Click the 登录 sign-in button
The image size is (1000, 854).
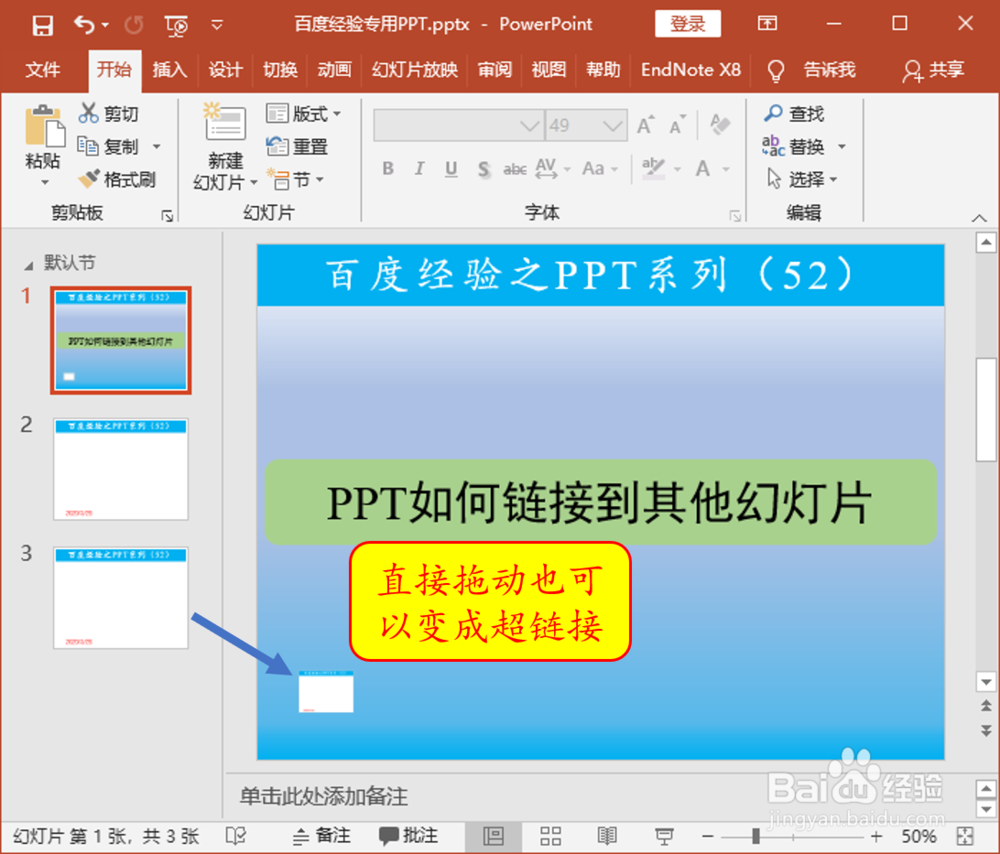click(688, 24)
